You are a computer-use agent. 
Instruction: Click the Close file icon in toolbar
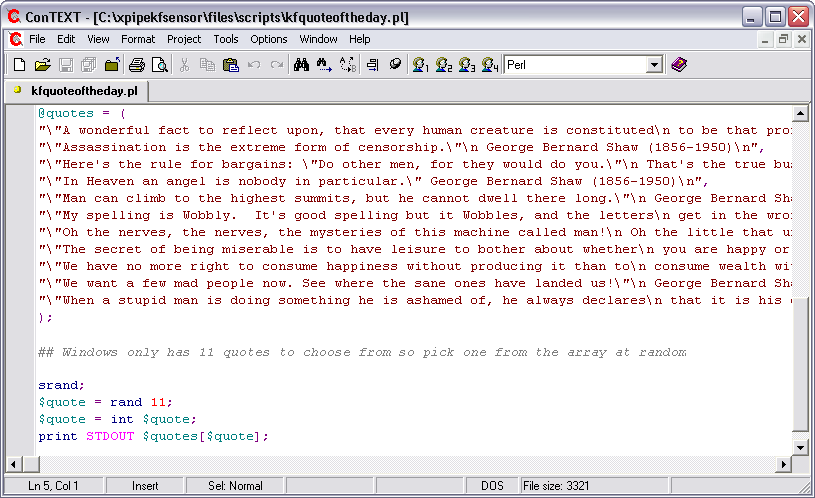click(x=111, y=65)
